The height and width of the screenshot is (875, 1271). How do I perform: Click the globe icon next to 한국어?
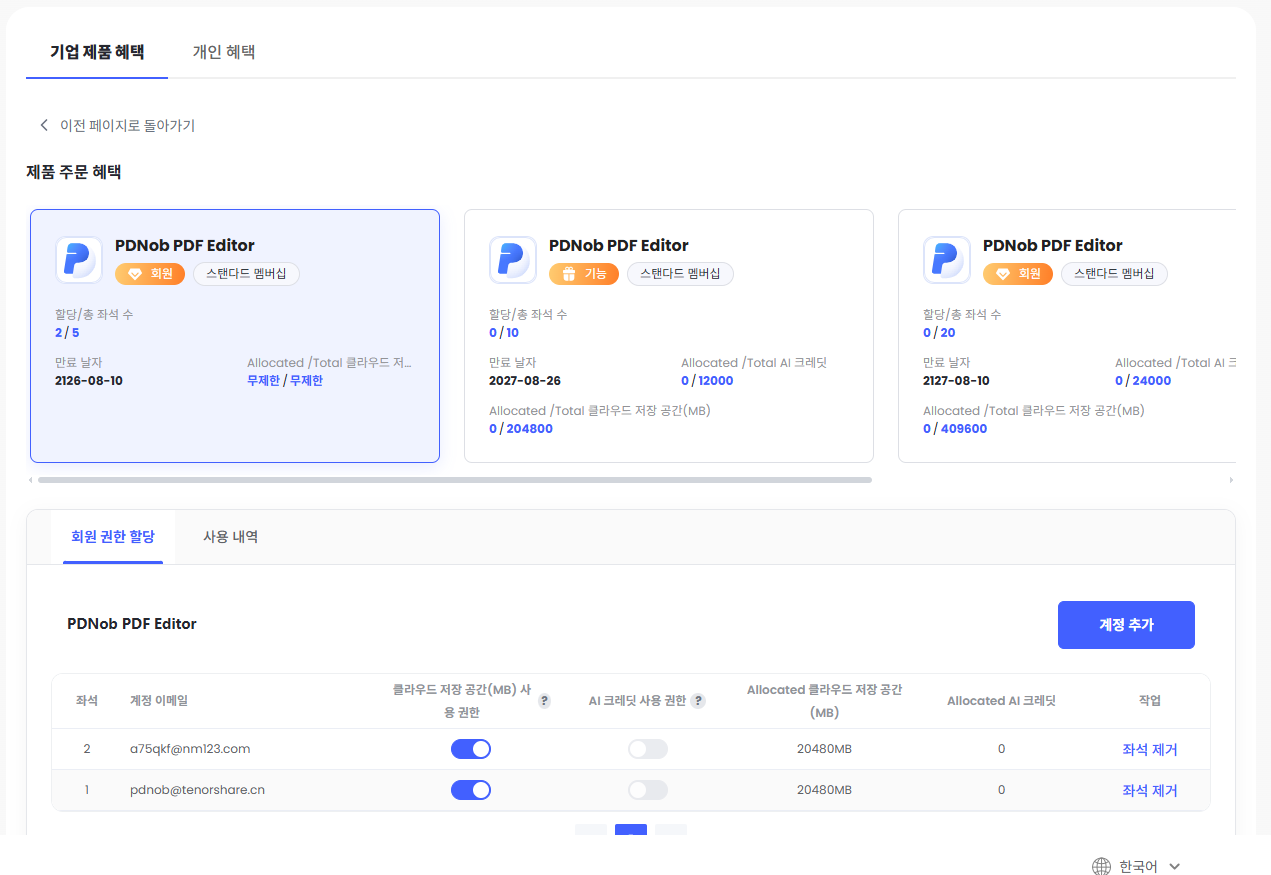pyautogui.click(x=1101, y=866)
